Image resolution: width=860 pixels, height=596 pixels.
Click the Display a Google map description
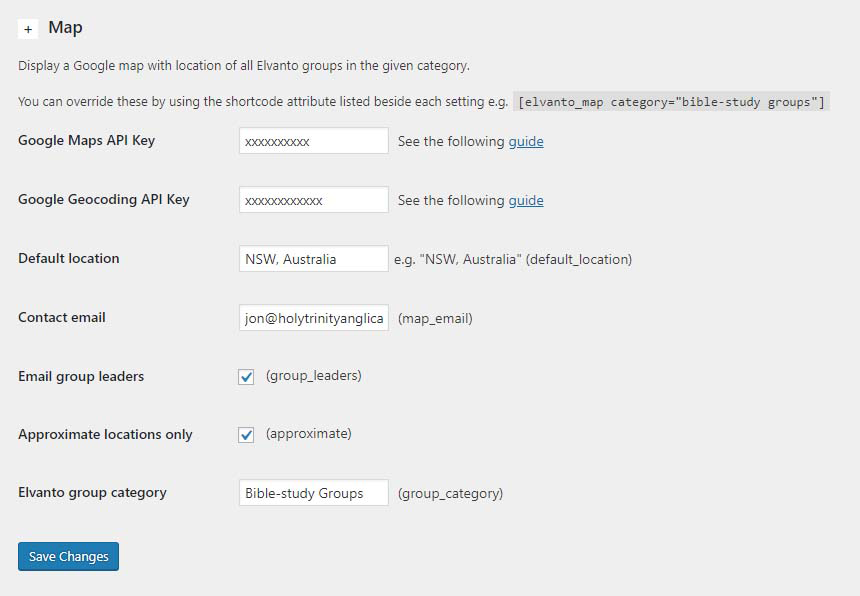[x=244, y=66]
